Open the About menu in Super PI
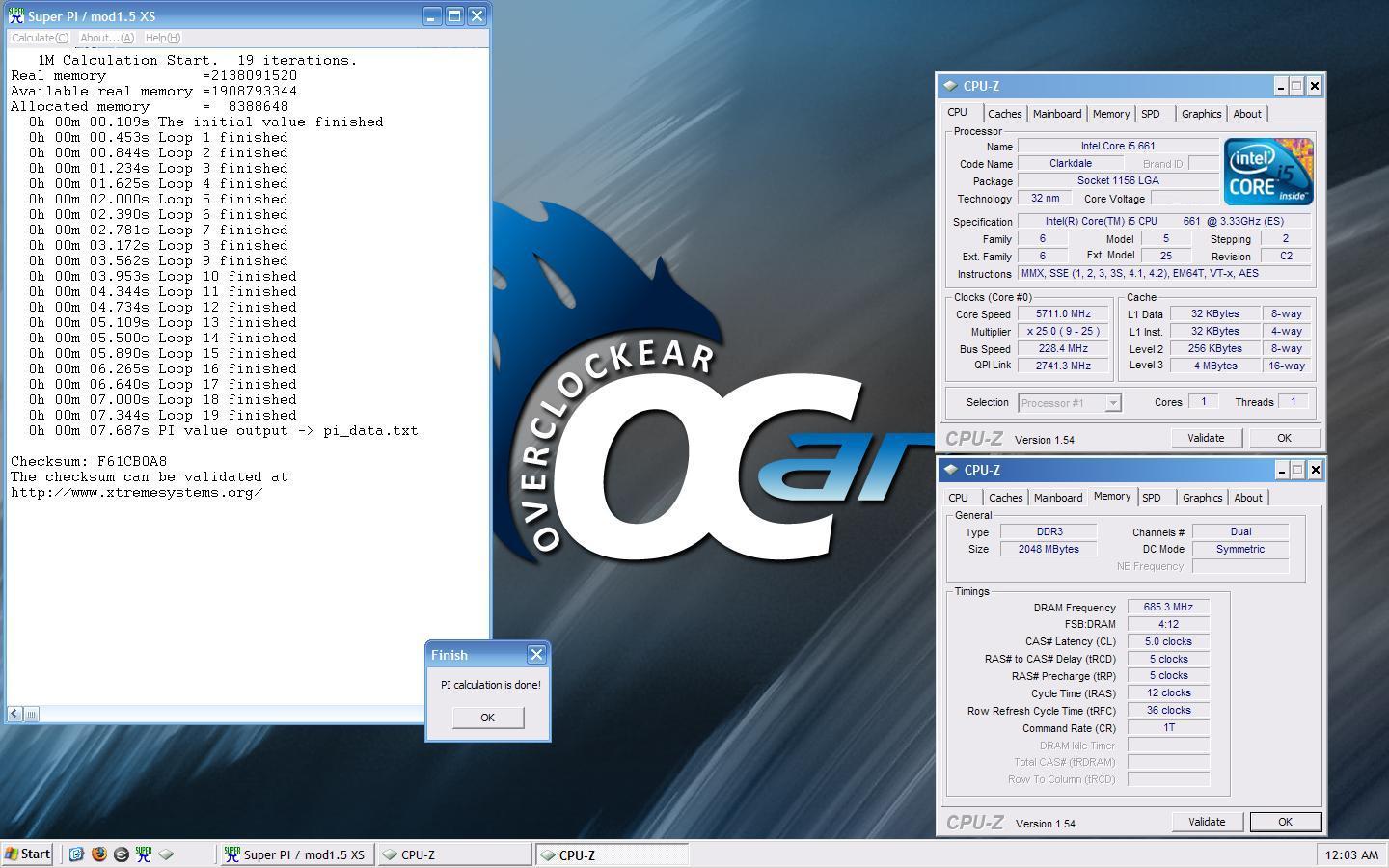Screen dimensions: 1389x868 click(107, 38)
